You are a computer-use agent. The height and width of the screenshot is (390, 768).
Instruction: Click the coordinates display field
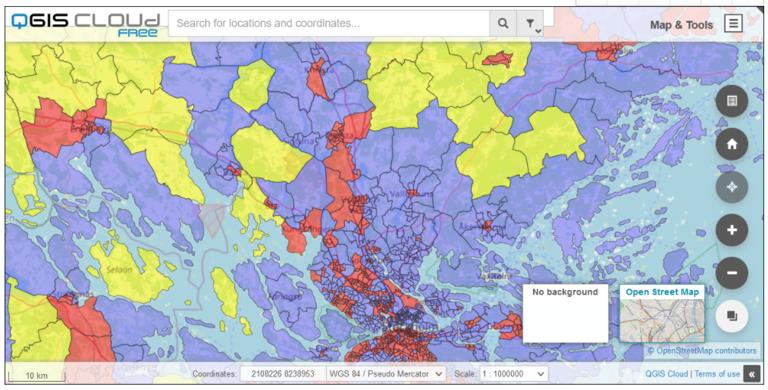[283, 374]
